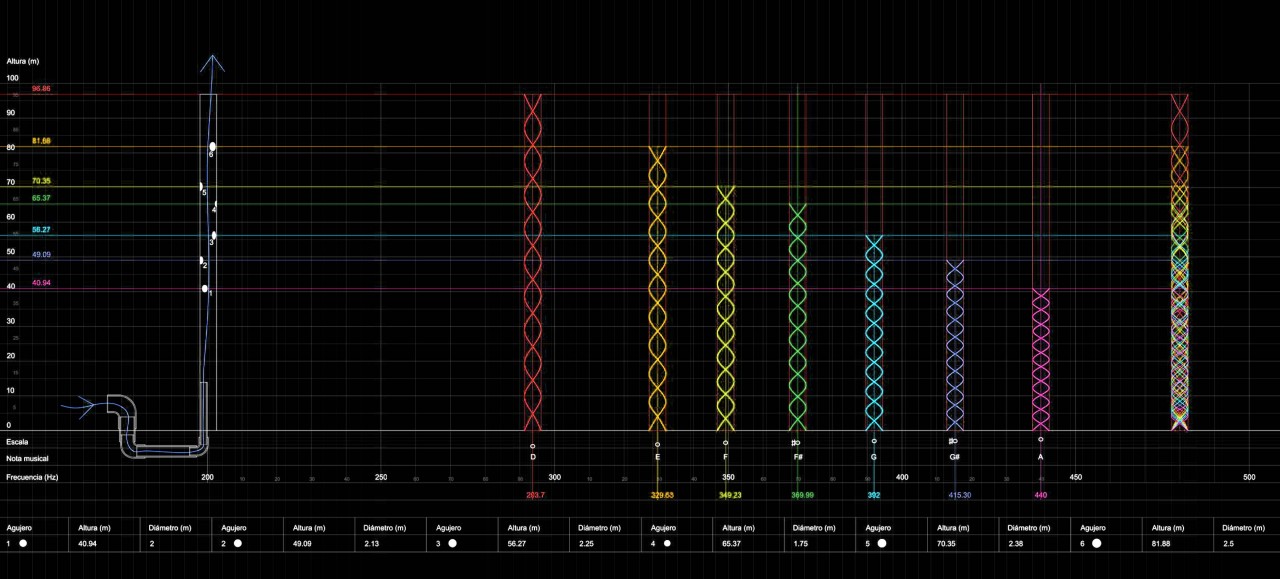
Task: Click the red D note standing wave
Action: coord(532,262)
